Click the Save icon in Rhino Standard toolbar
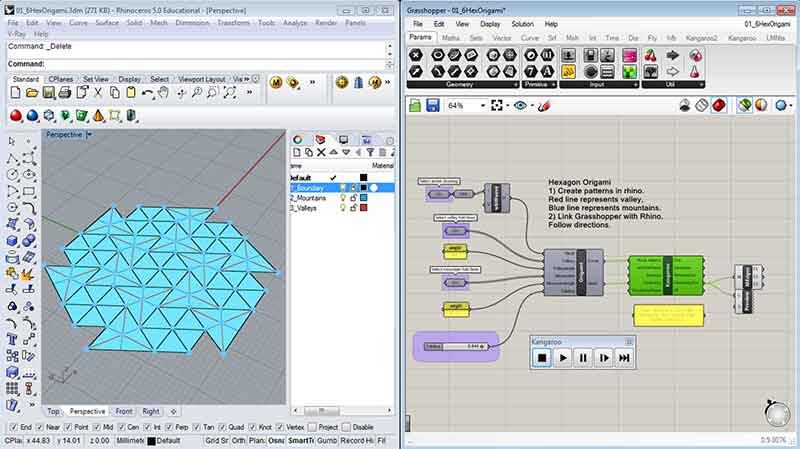The width and height of the screenshot is (800, 449). [x=48, y=93]
